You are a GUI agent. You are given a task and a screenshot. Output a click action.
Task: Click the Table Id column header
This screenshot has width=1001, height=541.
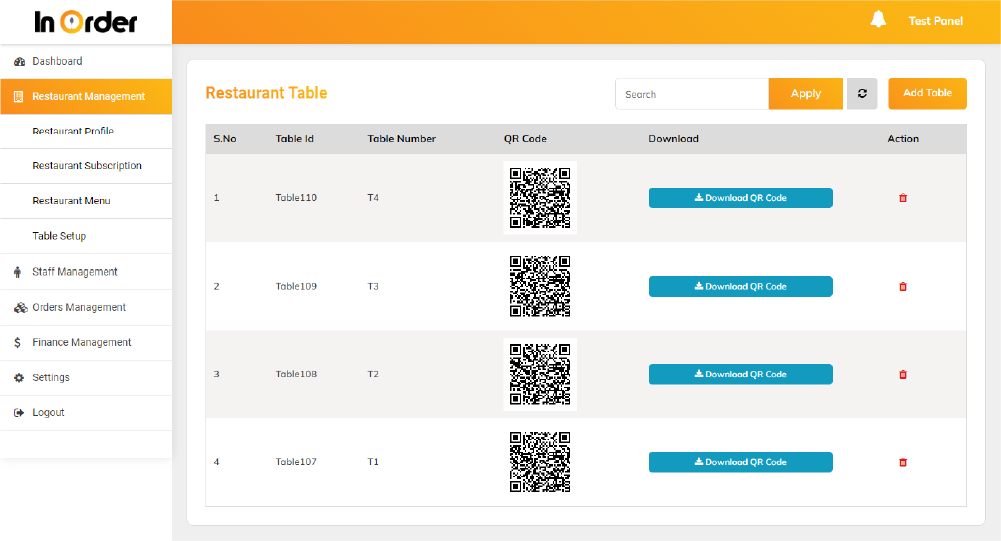(294, 139)
